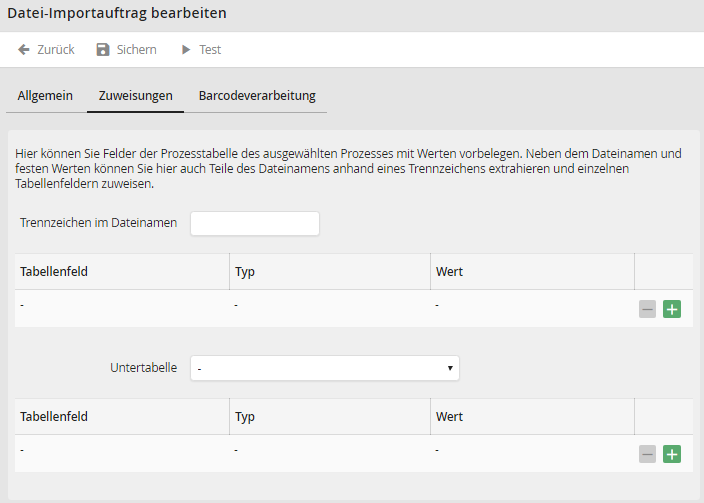This screenshot has height=503, width=704.
Task: Select the Wert cell in the upper table row
Action: [x=532, y=305]
